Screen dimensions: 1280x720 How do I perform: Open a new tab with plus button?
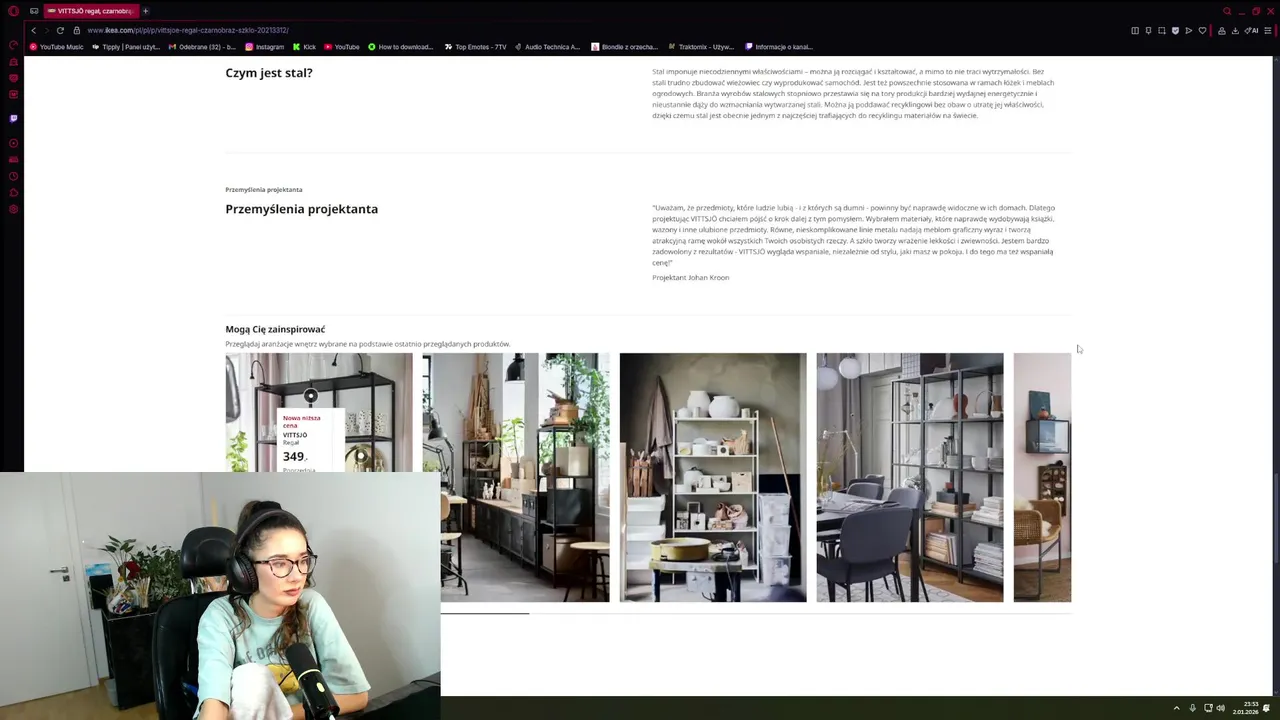pos(145,11)
